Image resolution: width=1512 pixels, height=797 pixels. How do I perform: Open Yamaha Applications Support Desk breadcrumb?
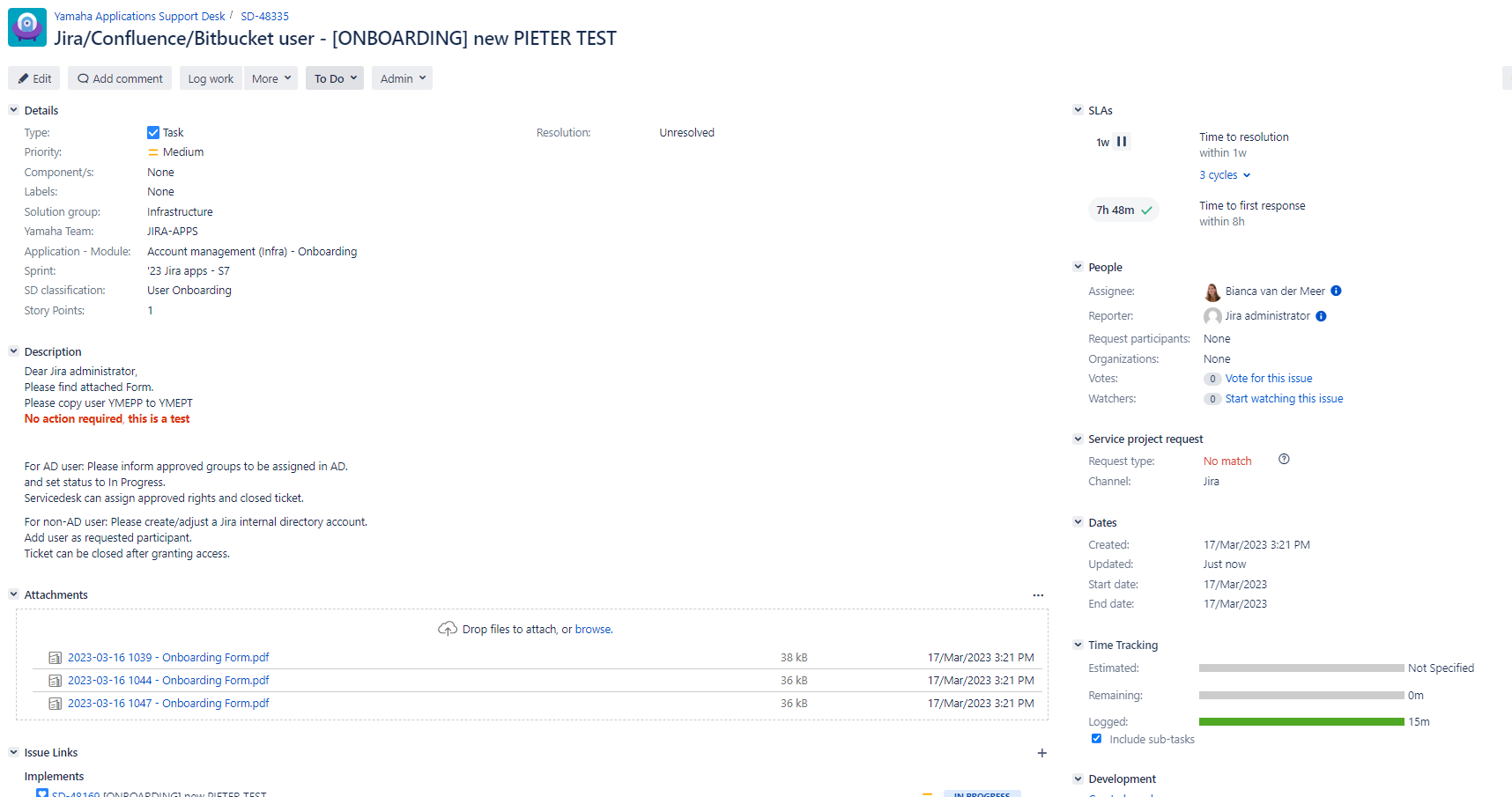tap(139, 17)
